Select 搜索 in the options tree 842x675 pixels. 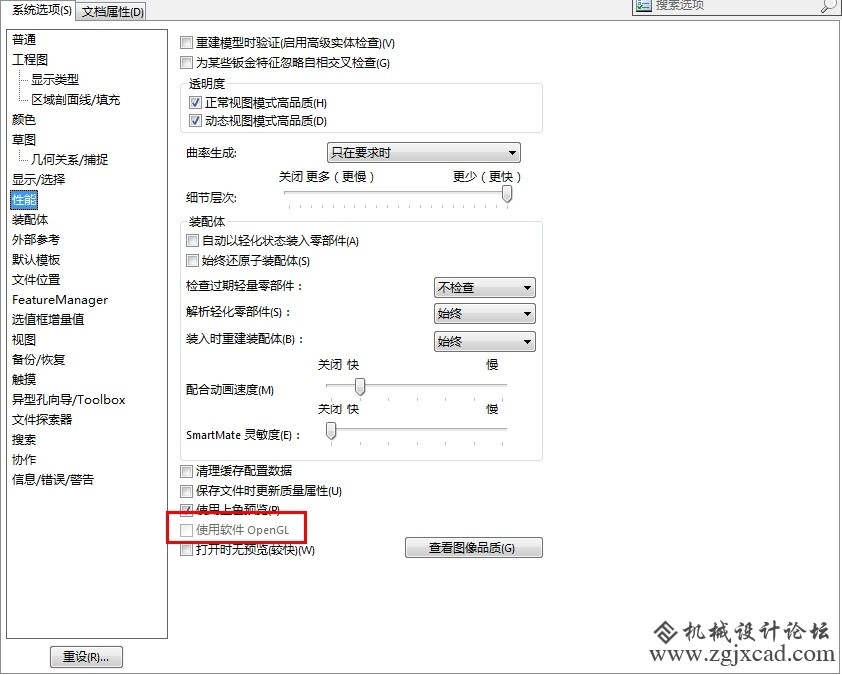point(24,440)
